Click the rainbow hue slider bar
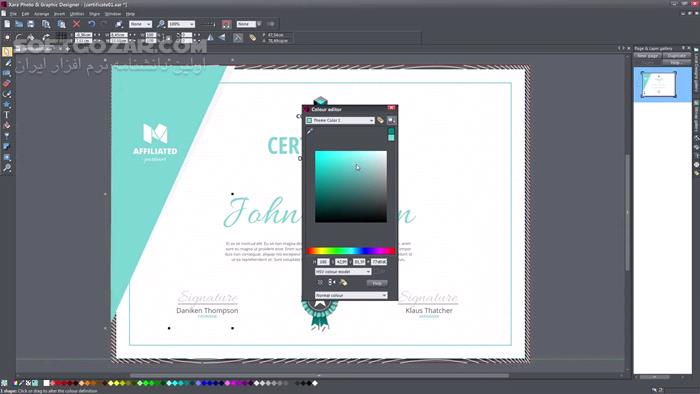Screen dimensions: 700x394 click(351, 251)
